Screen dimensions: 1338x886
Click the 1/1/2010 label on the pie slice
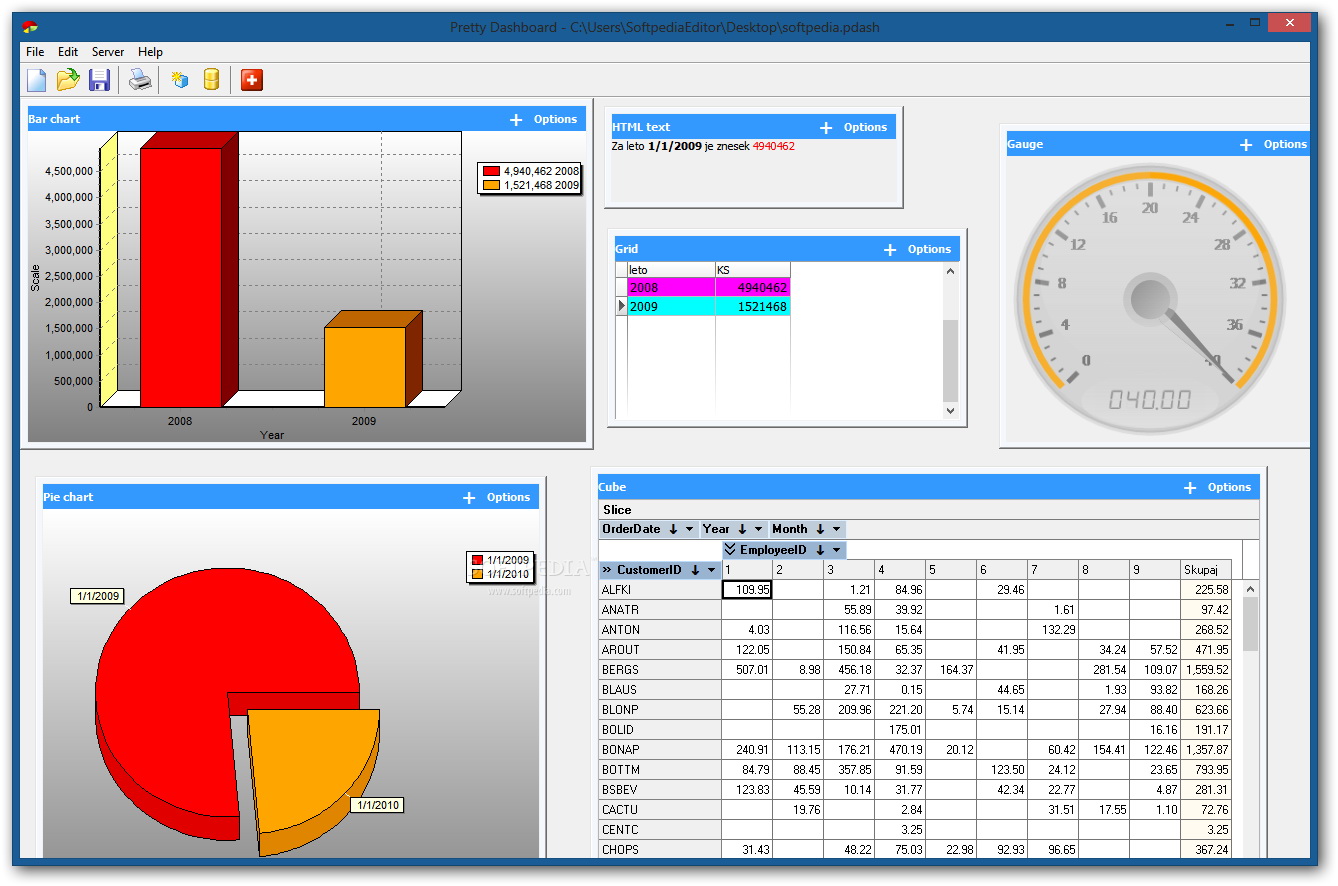click(377, 805)
